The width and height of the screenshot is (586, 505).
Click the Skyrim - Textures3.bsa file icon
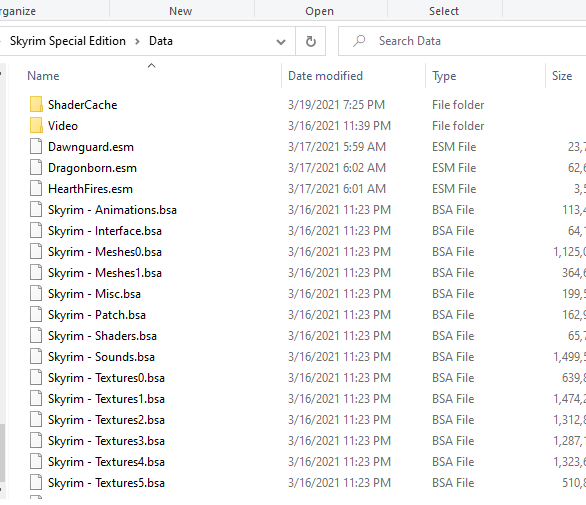pyautogui.click(x=36, y=441)
